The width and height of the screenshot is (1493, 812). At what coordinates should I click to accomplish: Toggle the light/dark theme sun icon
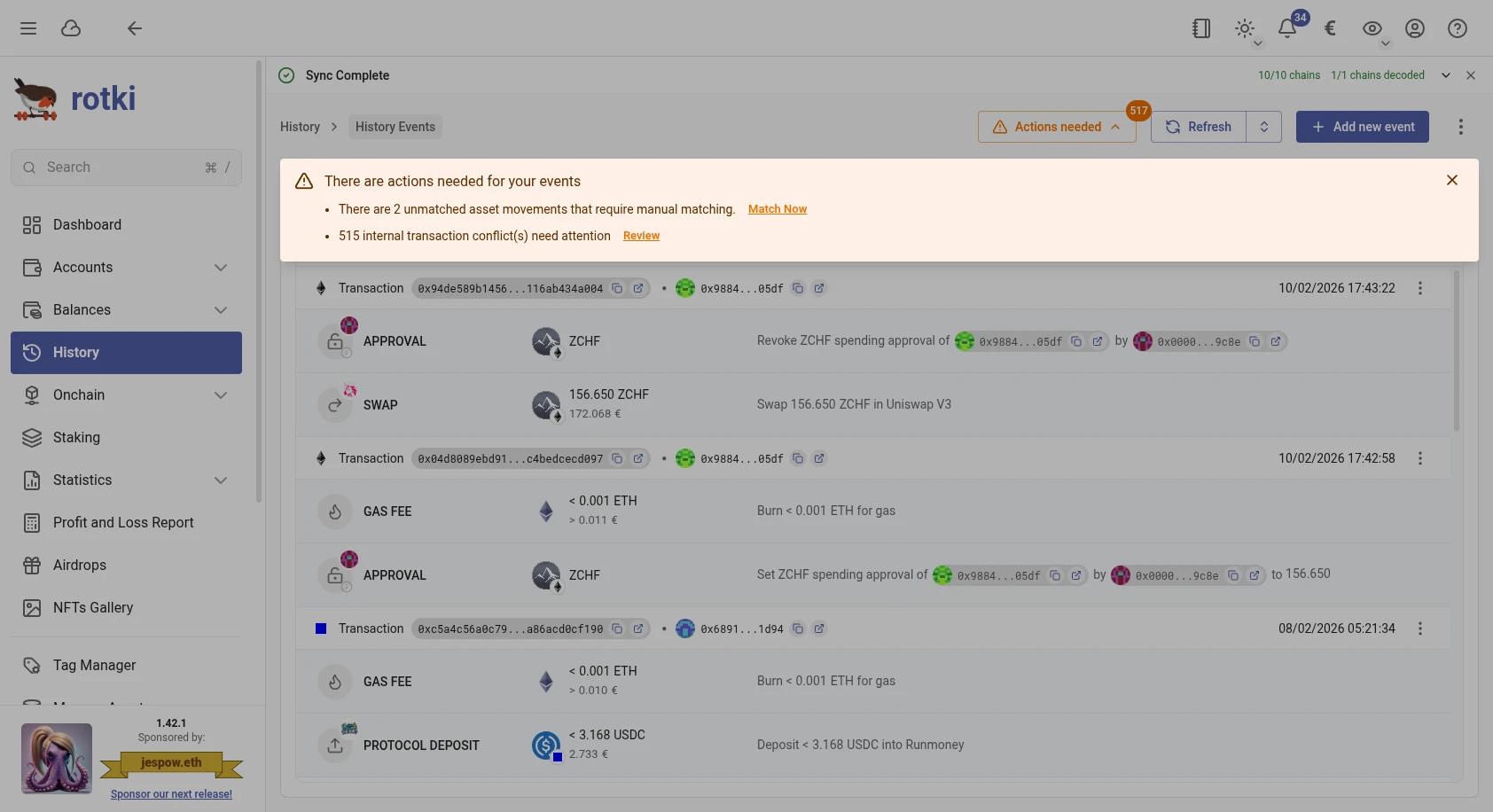click(1244, 27)
